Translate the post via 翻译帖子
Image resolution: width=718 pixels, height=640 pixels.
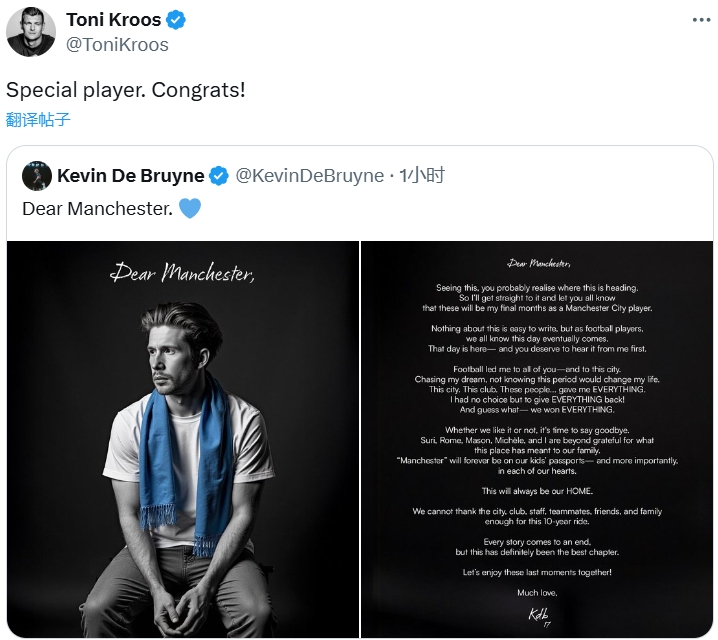(38, 120)
